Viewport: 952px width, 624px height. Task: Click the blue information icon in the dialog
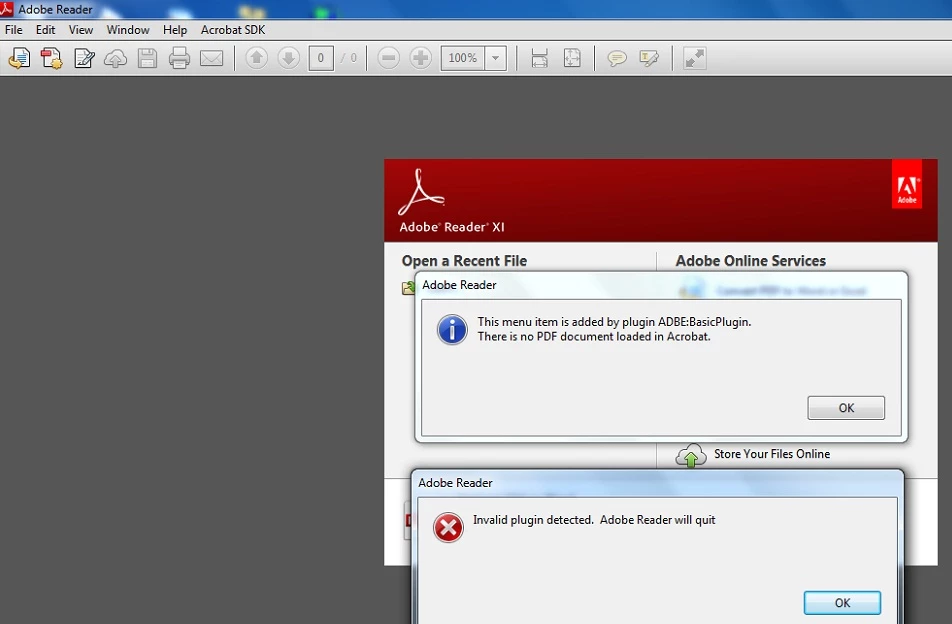452,330
